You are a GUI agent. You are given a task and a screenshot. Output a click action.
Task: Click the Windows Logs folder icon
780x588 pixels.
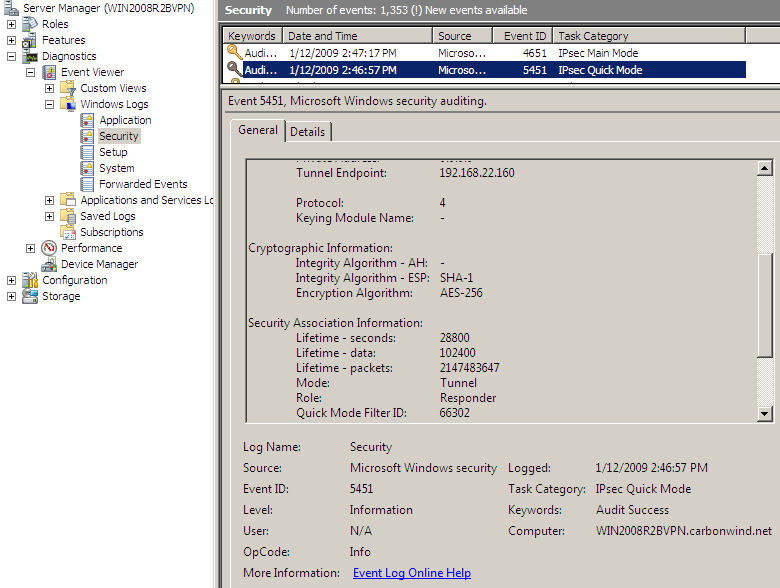pos(68,104)
